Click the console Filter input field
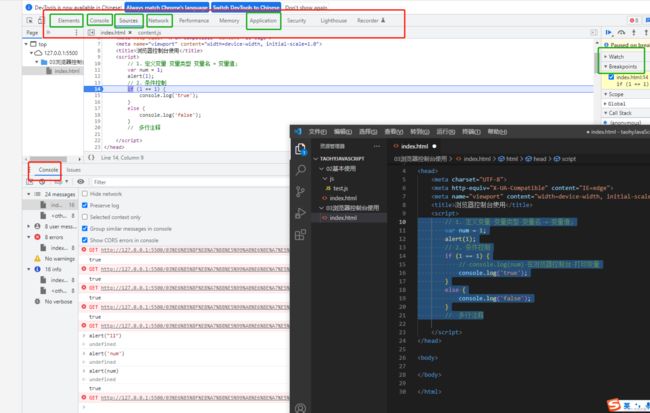 190,182
